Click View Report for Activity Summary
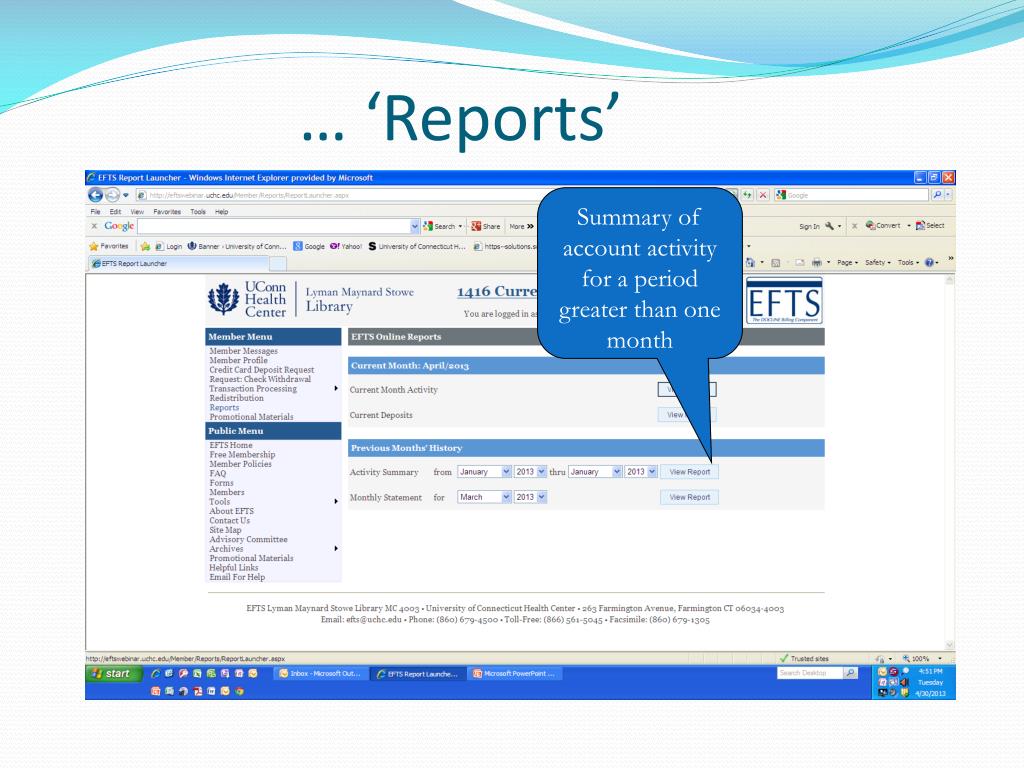Image resolution: width=1024 pixels, height=768 pixels. click(x=690, y=472)
